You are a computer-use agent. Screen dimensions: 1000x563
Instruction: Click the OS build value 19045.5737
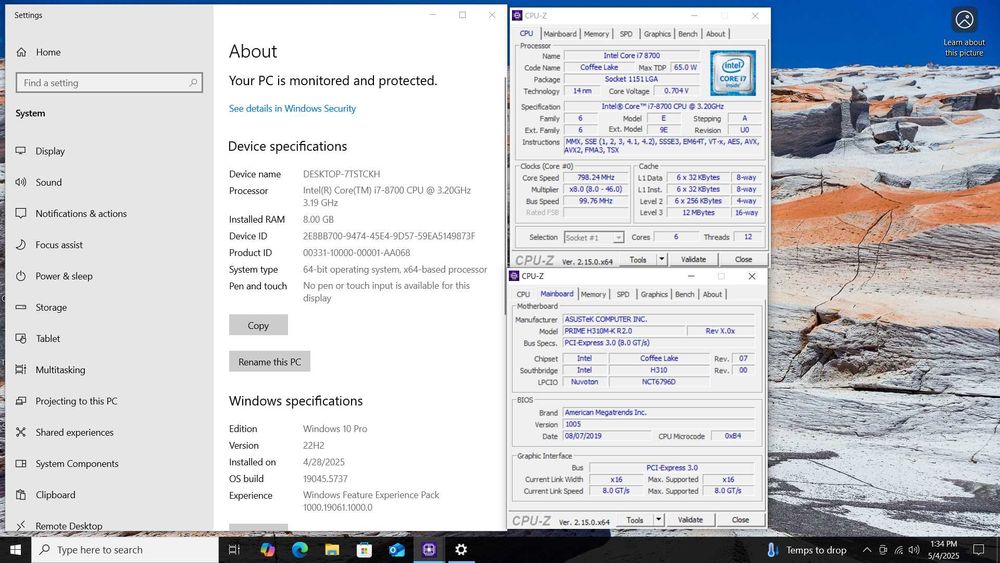(x=325, y=479)
